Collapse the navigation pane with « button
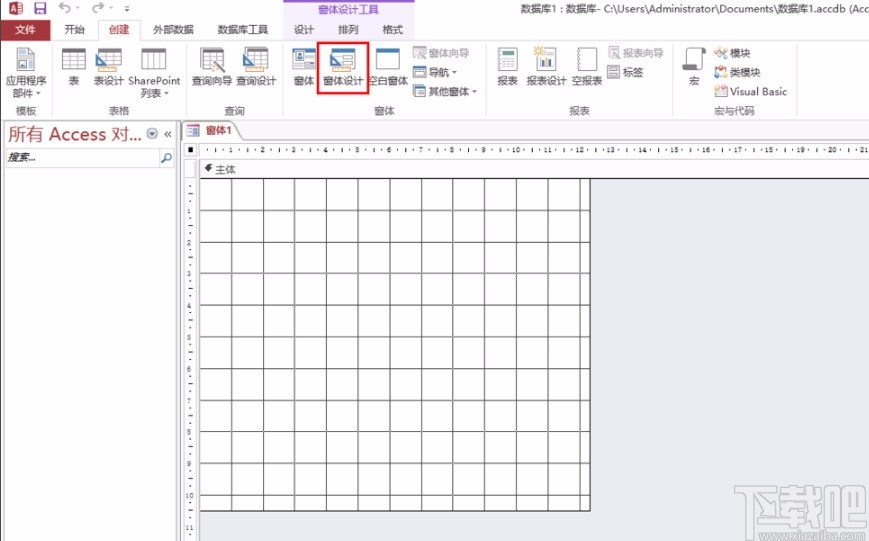Image resolution: width=869 pixels, height=541 pixels. [167, 134]
